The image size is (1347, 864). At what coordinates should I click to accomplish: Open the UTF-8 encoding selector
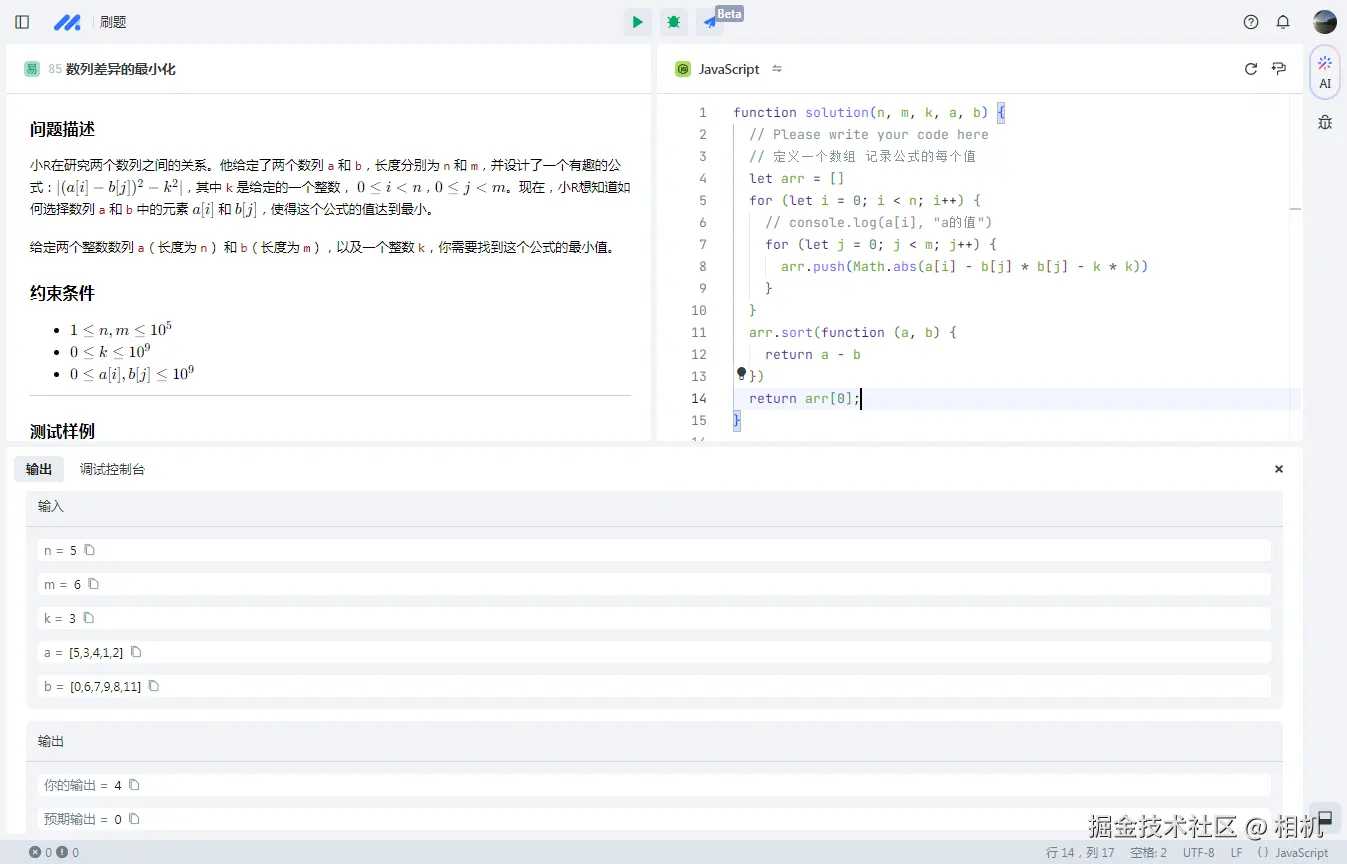pos(1197,852)
